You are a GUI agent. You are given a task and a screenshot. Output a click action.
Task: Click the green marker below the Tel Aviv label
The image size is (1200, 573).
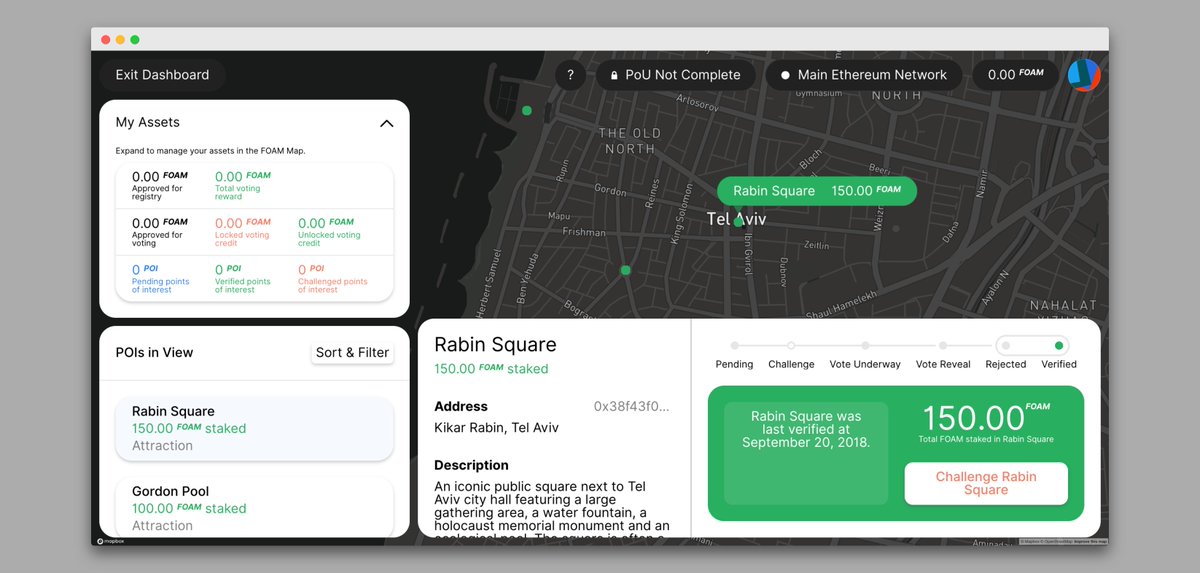pyautogui.click(x=739, y=222)
